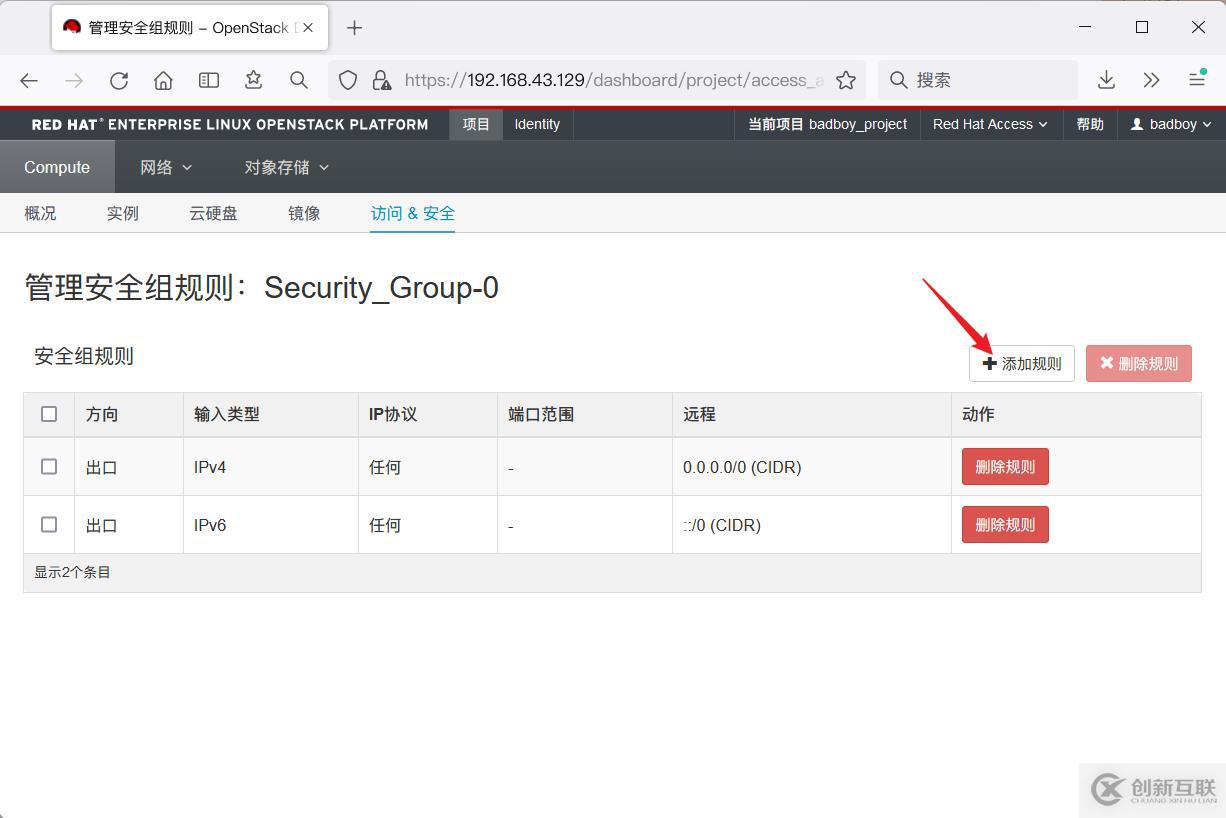1226x818 pixels.
Task: Open the browser hamburger menu
Action: tap(1196, 80)
